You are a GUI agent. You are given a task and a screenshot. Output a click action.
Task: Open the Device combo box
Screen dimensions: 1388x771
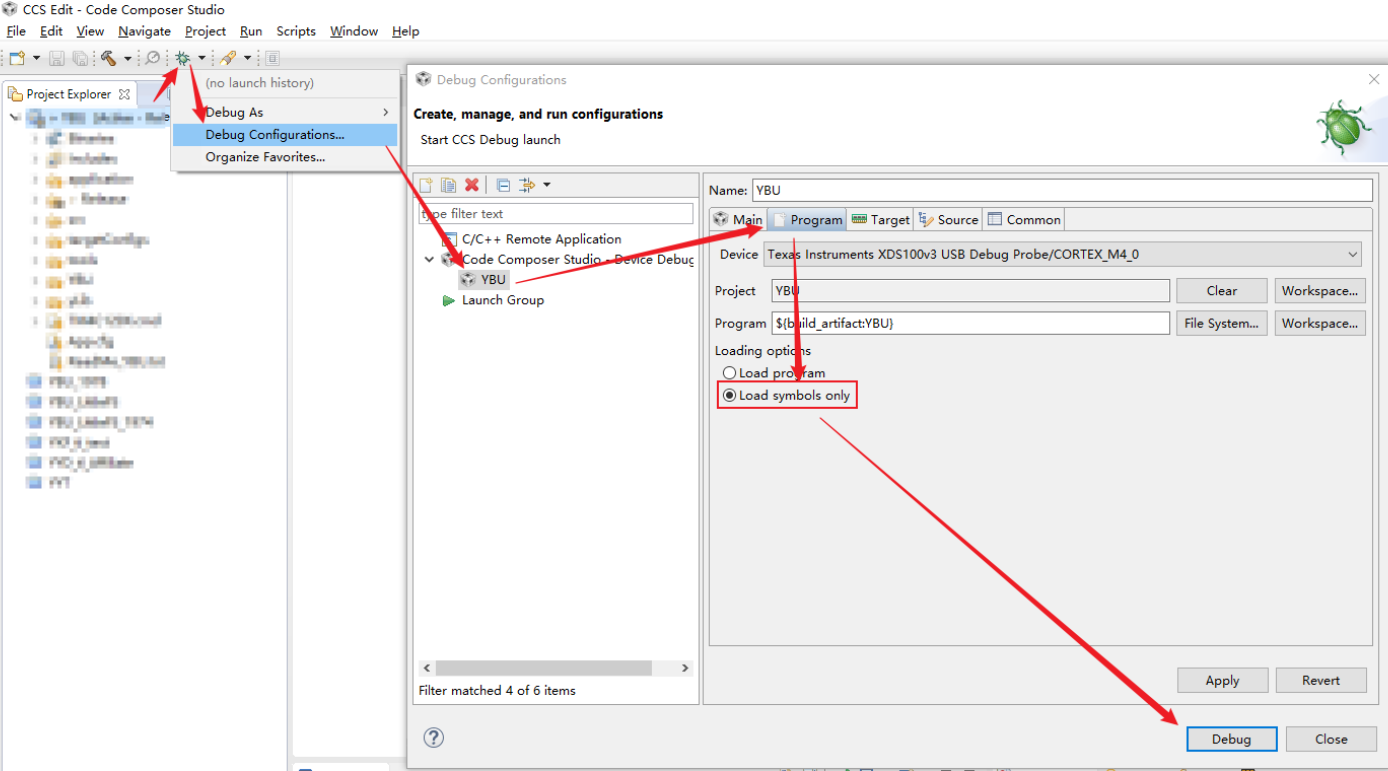tap(1063, 254)
